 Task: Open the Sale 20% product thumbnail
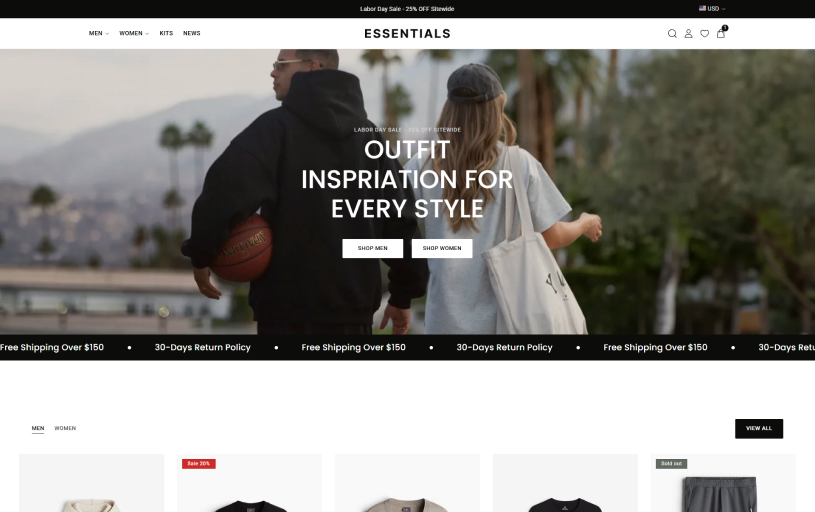(249, 483)
